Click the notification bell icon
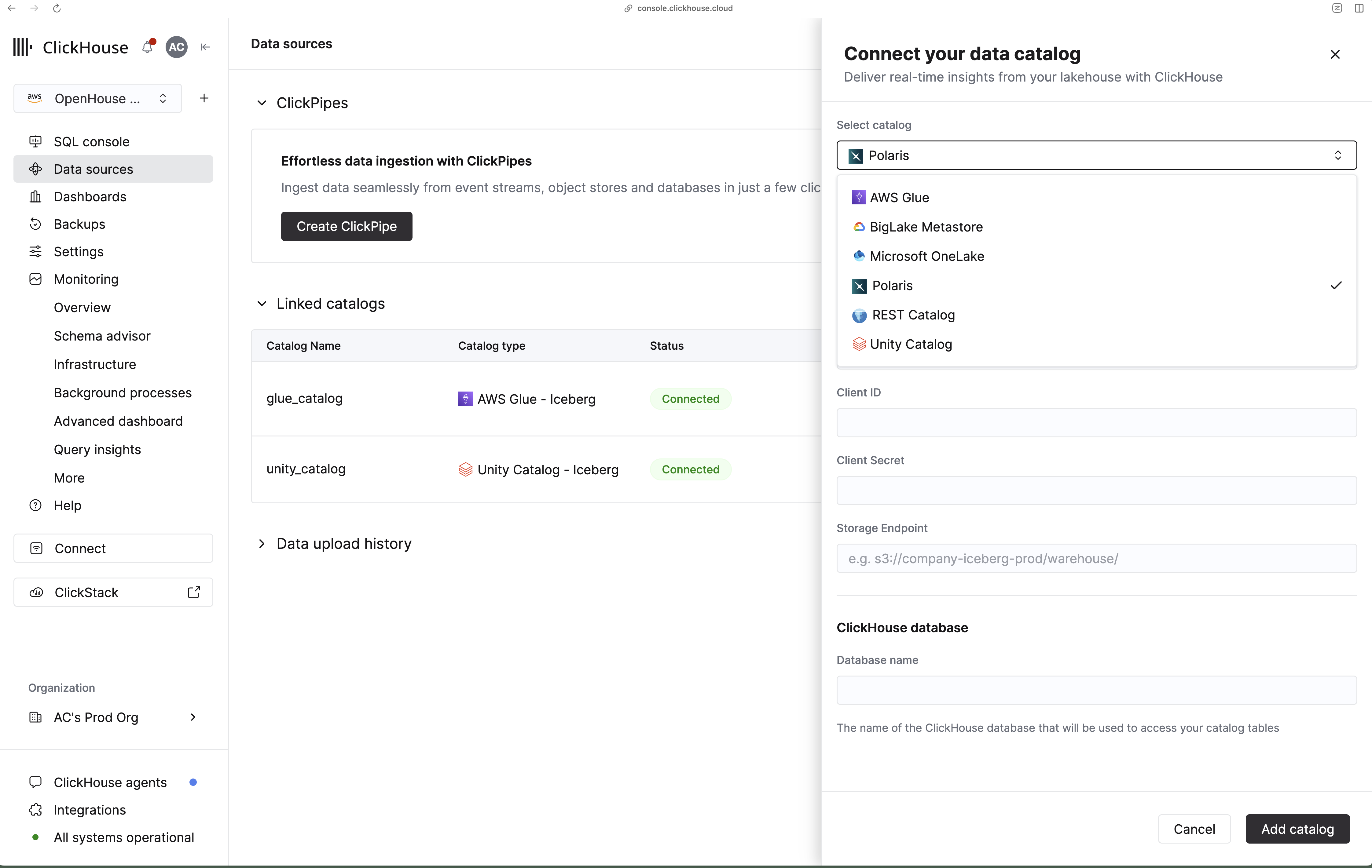Image resolution: width=1372 pixels, height=868 pixels. tap(148, 47)
